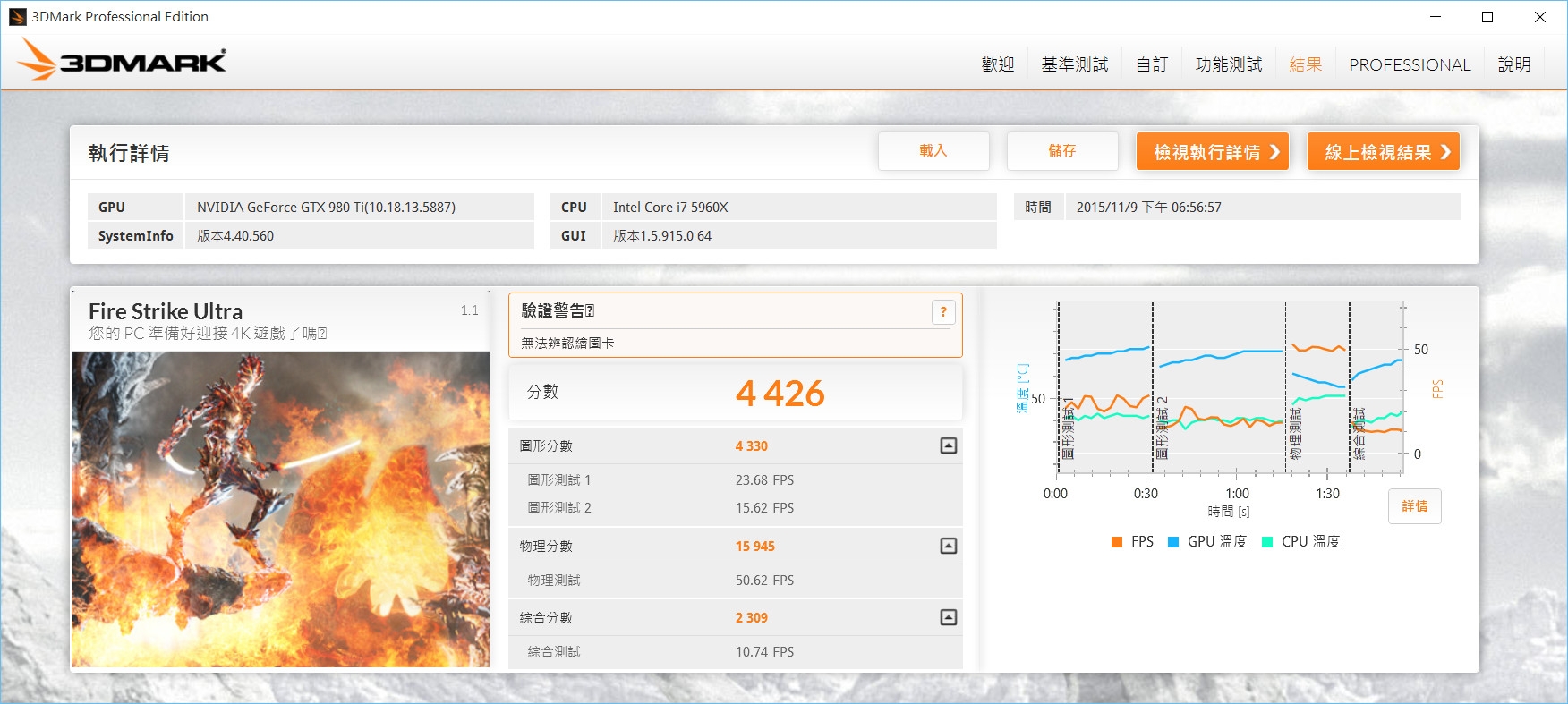Click the blue GPU 溫度 legend swatch
Screen dimensions: 1568x704
tap(1173, 542)
